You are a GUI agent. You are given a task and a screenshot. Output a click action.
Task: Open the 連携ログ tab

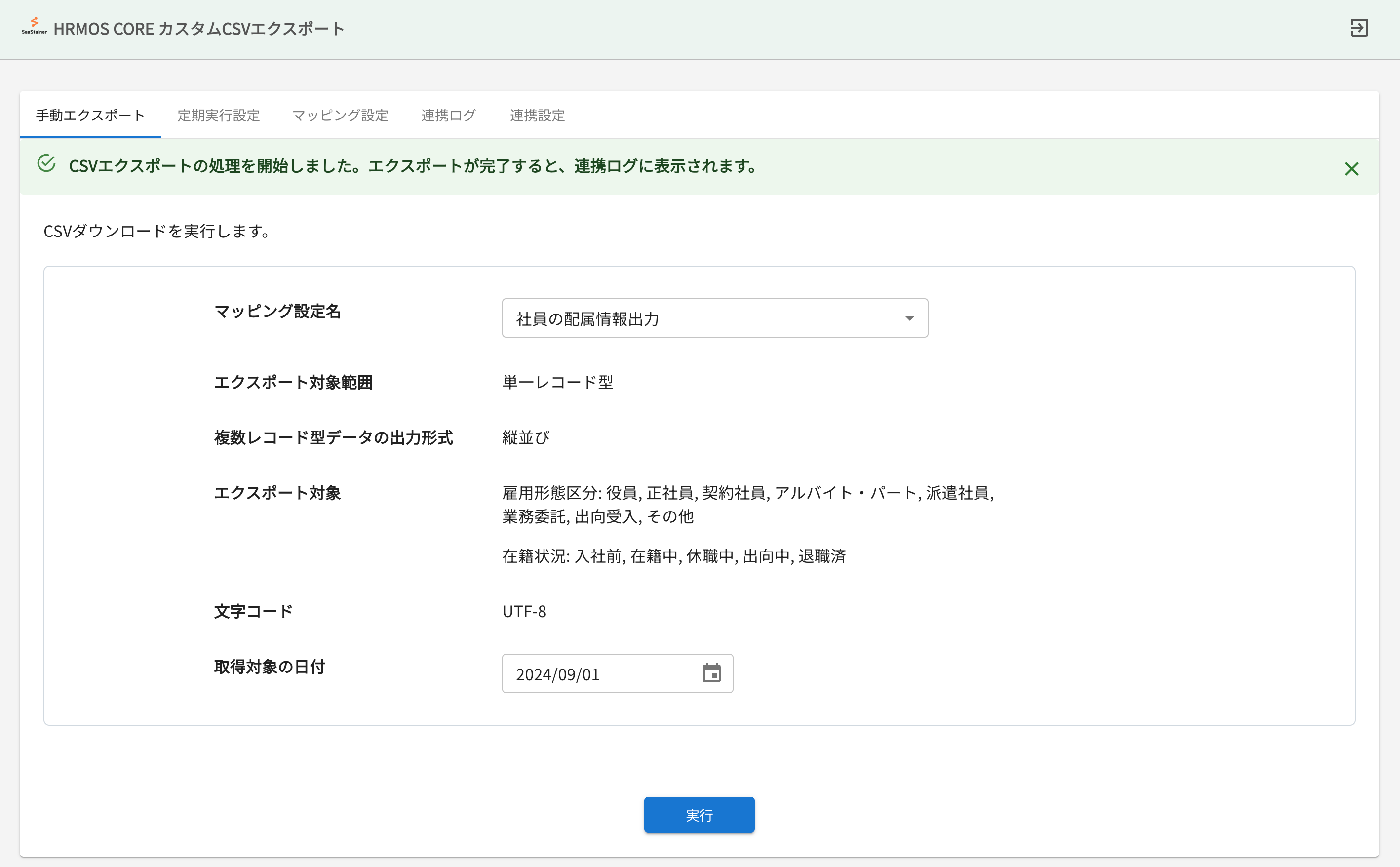click(x=448, y=115)
